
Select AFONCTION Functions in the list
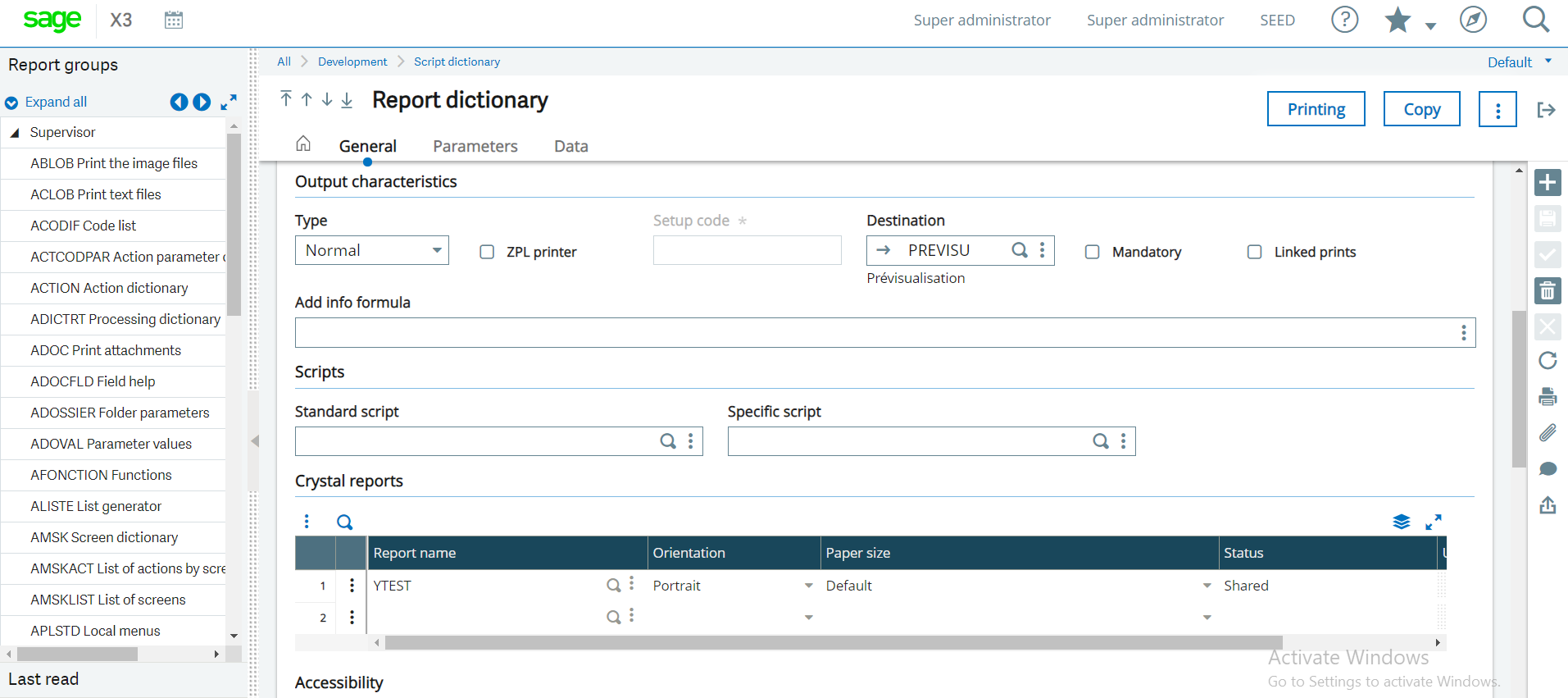tap(101, 475)
